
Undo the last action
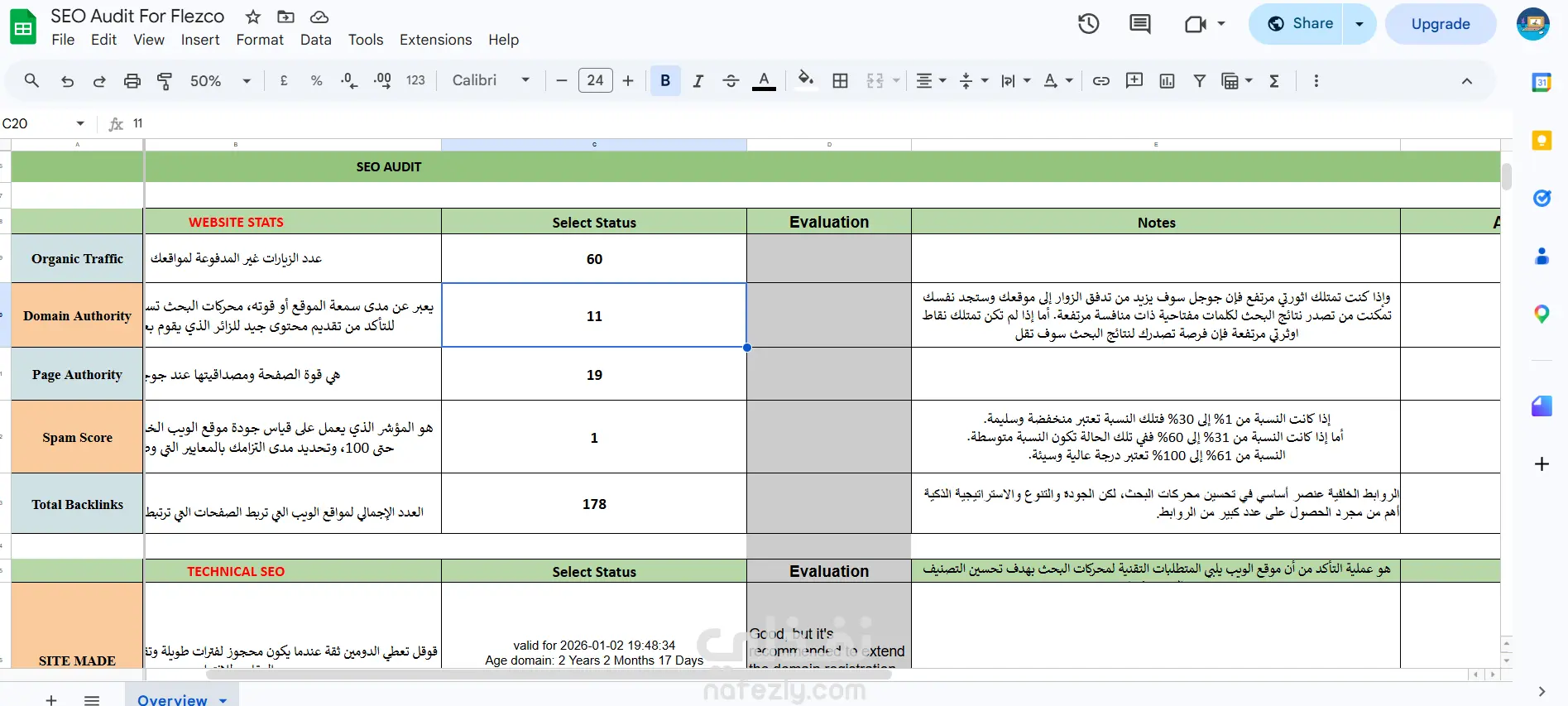(x=68, y=80)
